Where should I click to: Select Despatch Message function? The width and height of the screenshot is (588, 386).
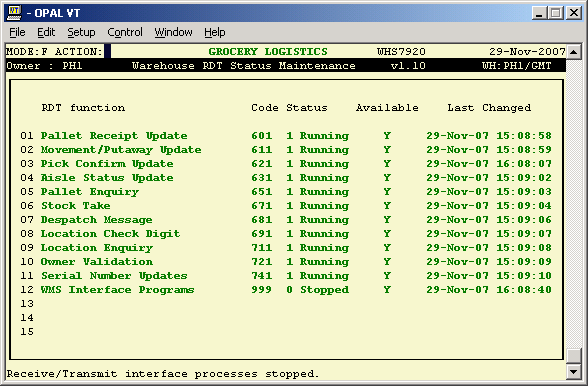point(96,220)
